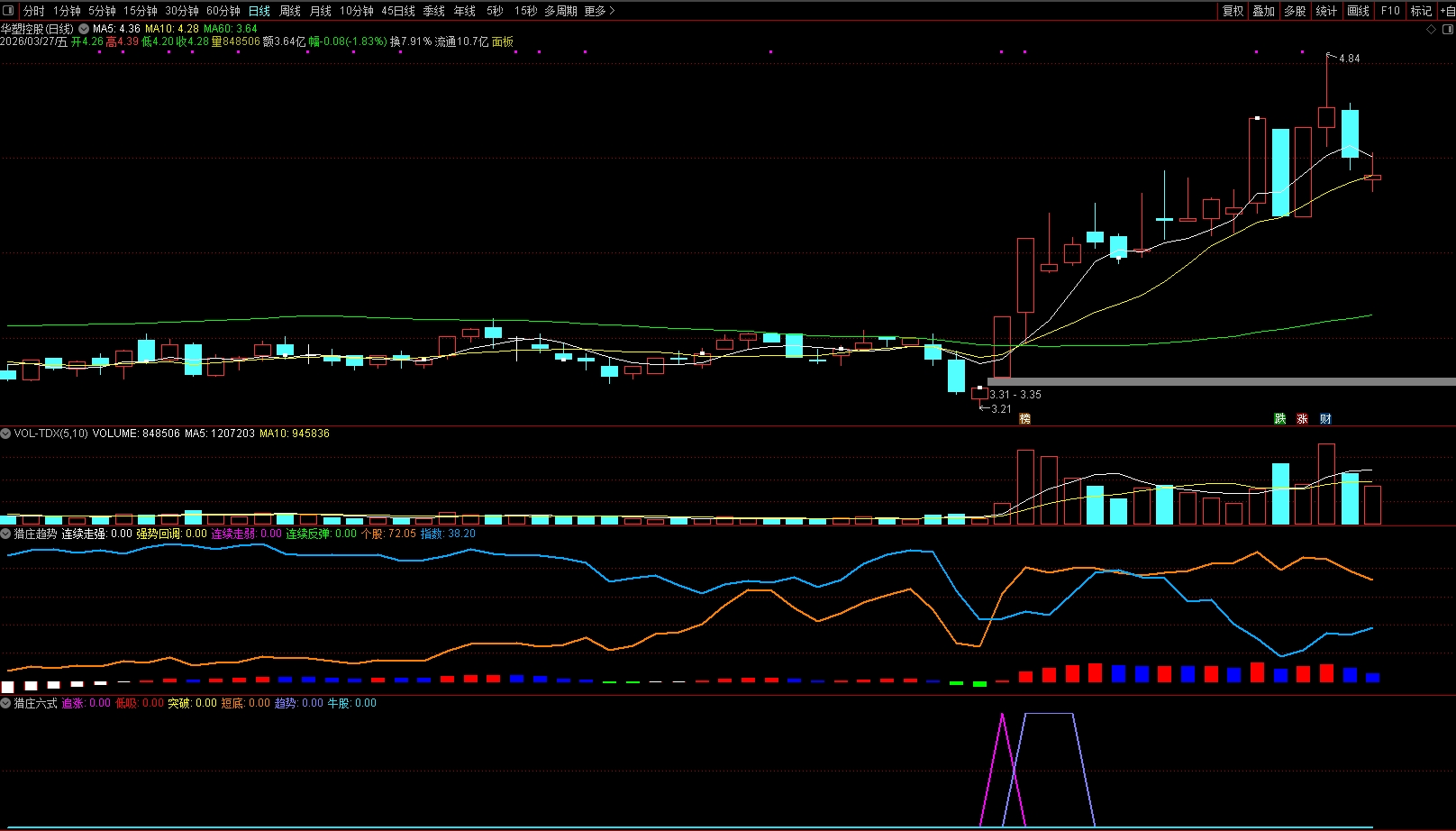Switch to 60分钟 period tab
Image resolution: width=1456 pixels, height=831 pixels.
(223, 11)
